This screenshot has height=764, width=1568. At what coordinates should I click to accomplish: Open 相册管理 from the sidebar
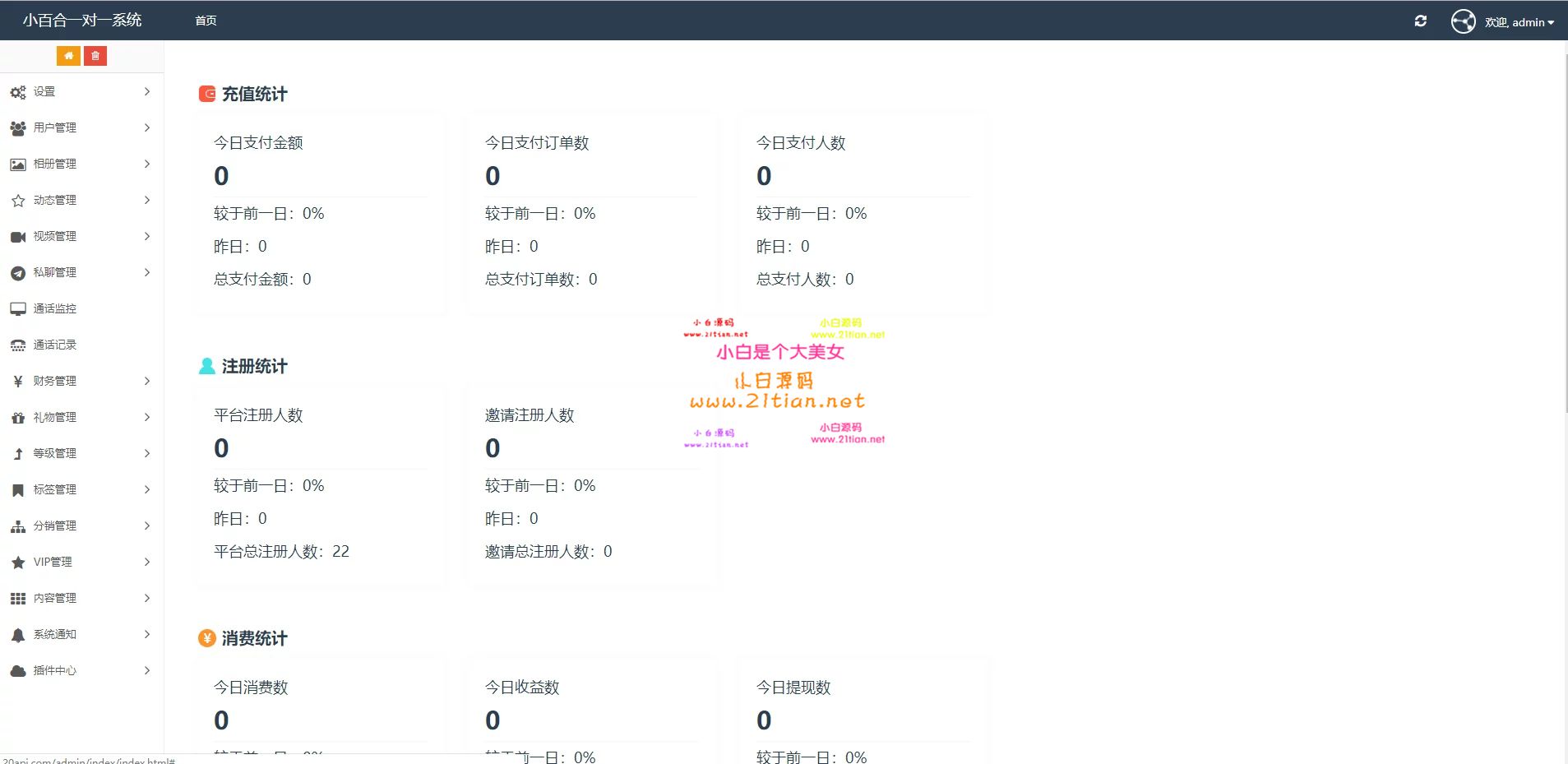55,164
